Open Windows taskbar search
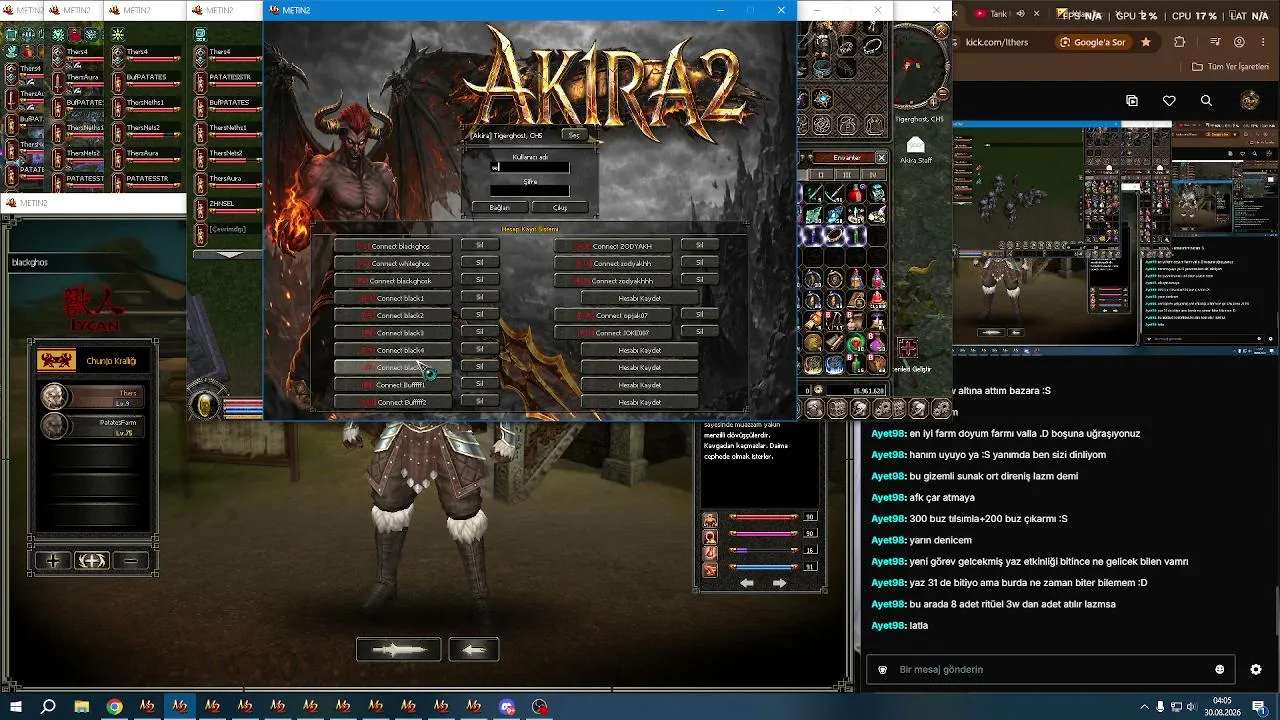Image resolution: width=1280 pixels, height=720 pixels. [x=48, y=707]
